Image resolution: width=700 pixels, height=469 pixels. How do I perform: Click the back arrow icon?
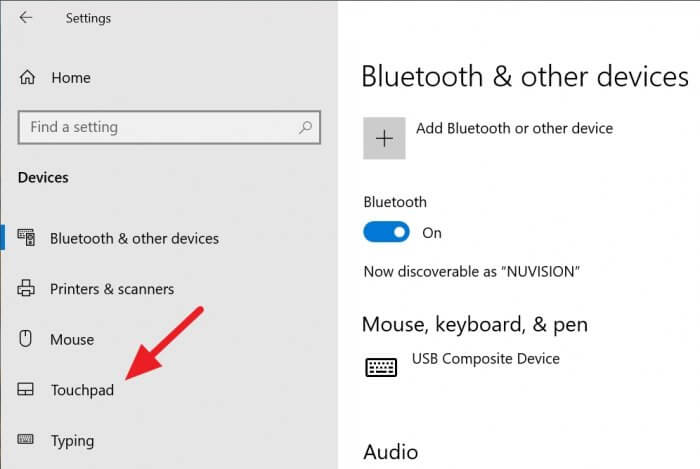coord(26,17)
